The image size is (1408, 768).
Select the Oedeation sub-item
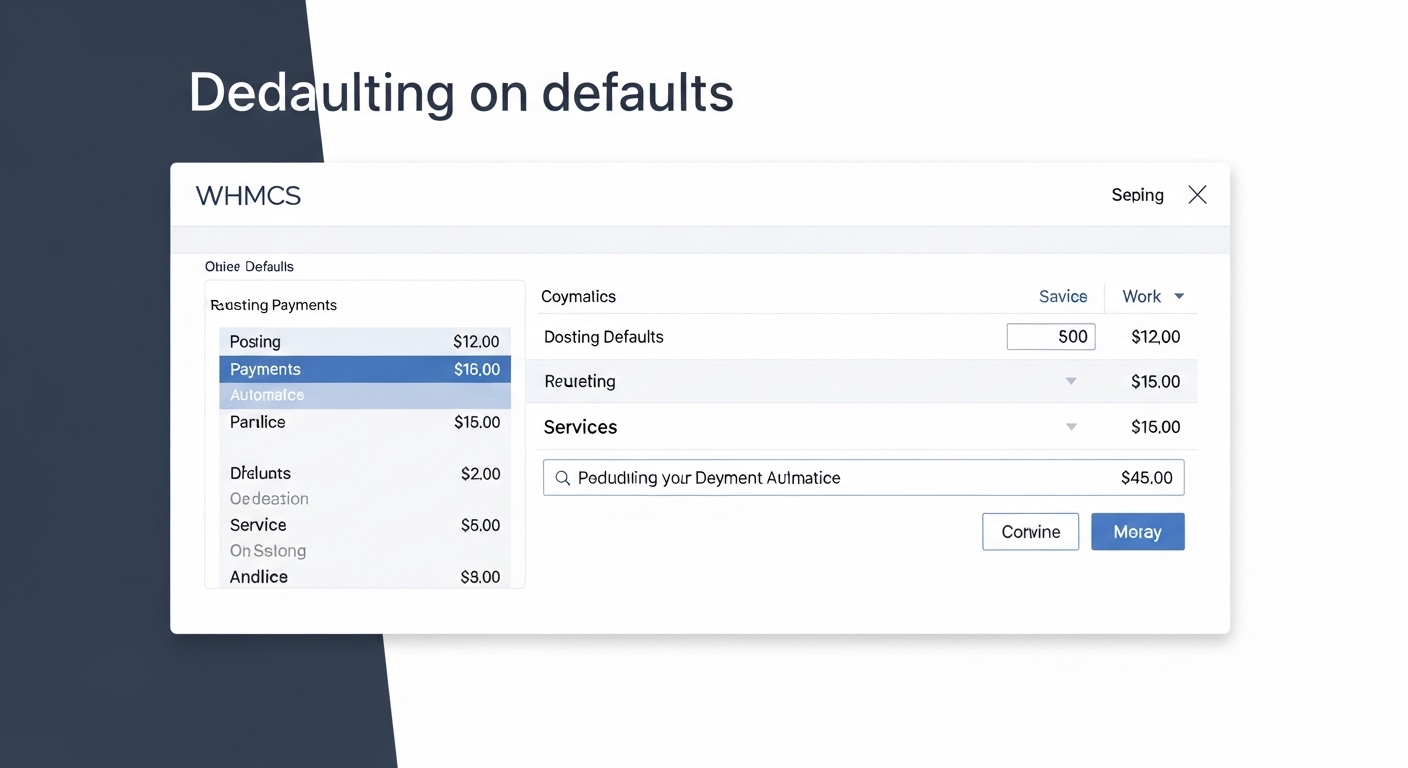(269, 499)
